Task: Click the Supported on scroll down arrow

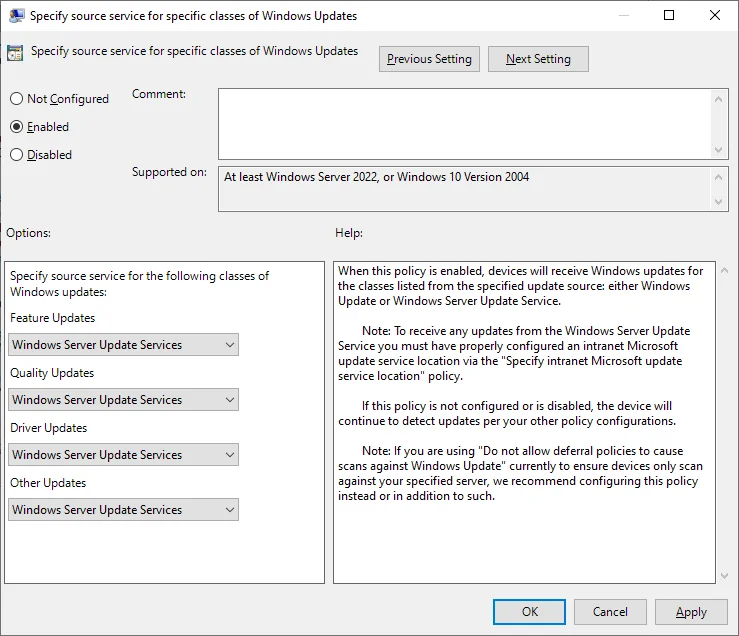Action: [718, 202]
